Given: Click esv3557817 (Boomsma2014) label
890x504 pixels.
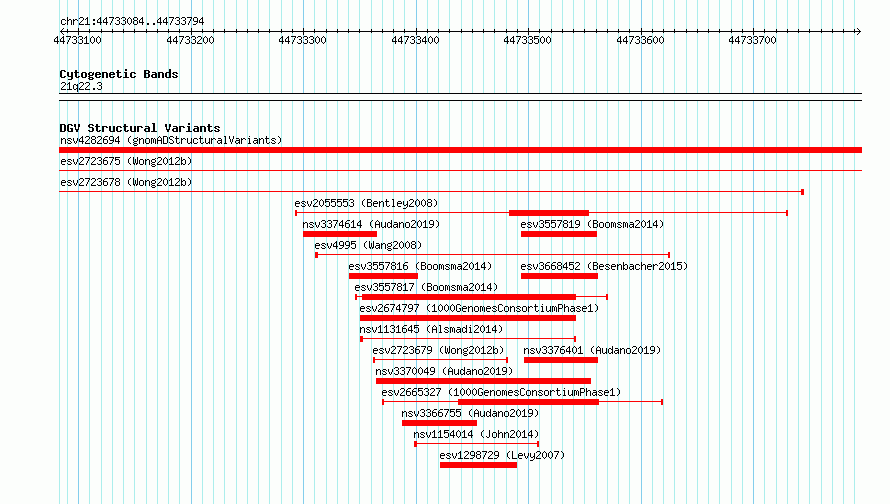Looking at the screenshot, I should (426, 287).
